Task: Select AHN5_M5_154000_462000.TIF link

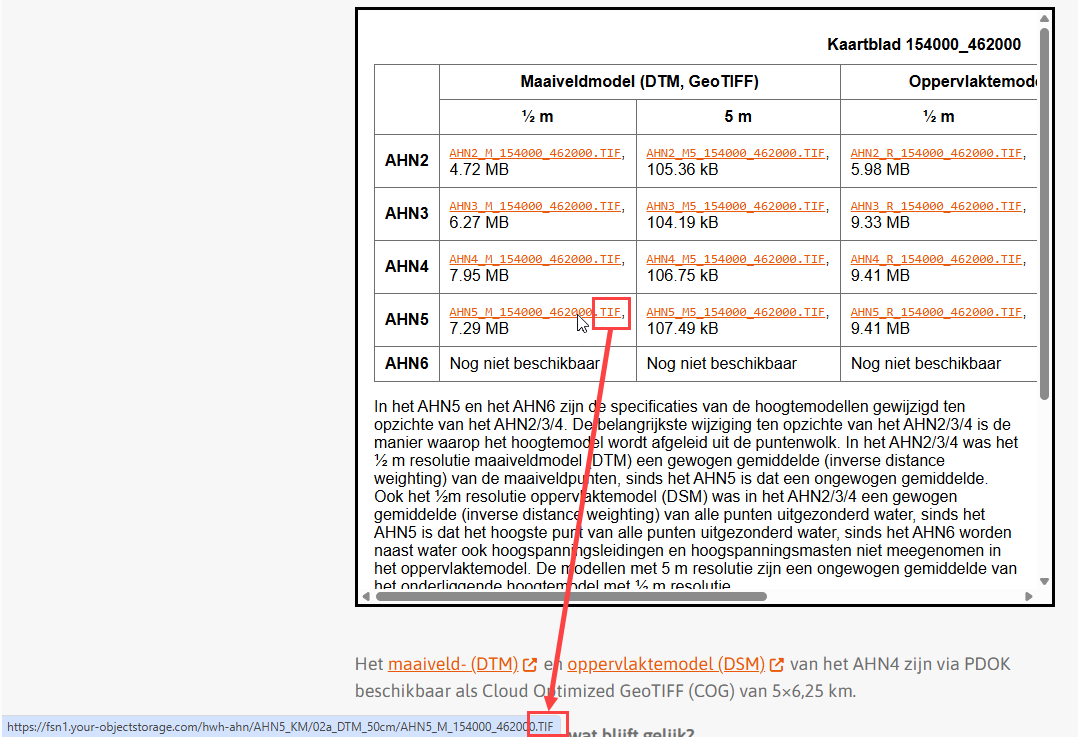Action: (735, 313)
